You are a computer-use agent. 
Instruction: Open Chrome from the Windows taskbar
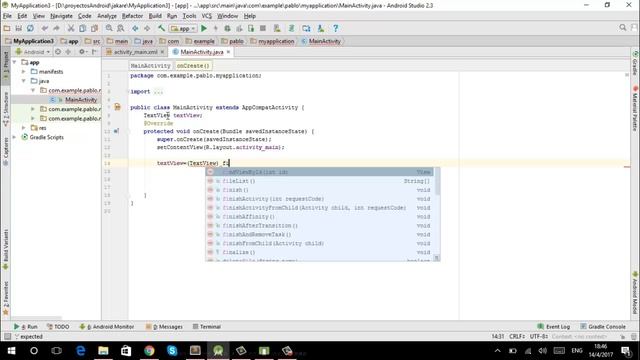(x=149, y=351)
